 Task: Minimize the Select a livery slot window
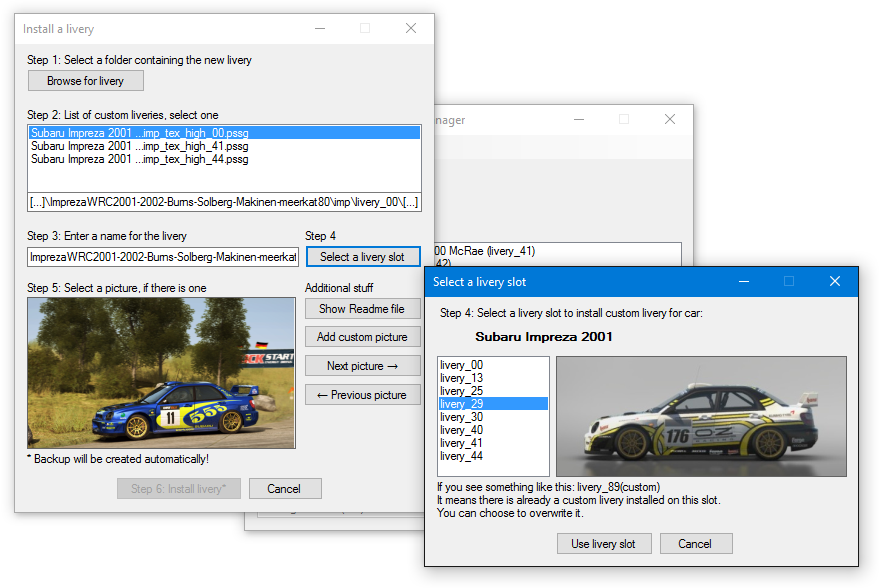click(744, 281)
